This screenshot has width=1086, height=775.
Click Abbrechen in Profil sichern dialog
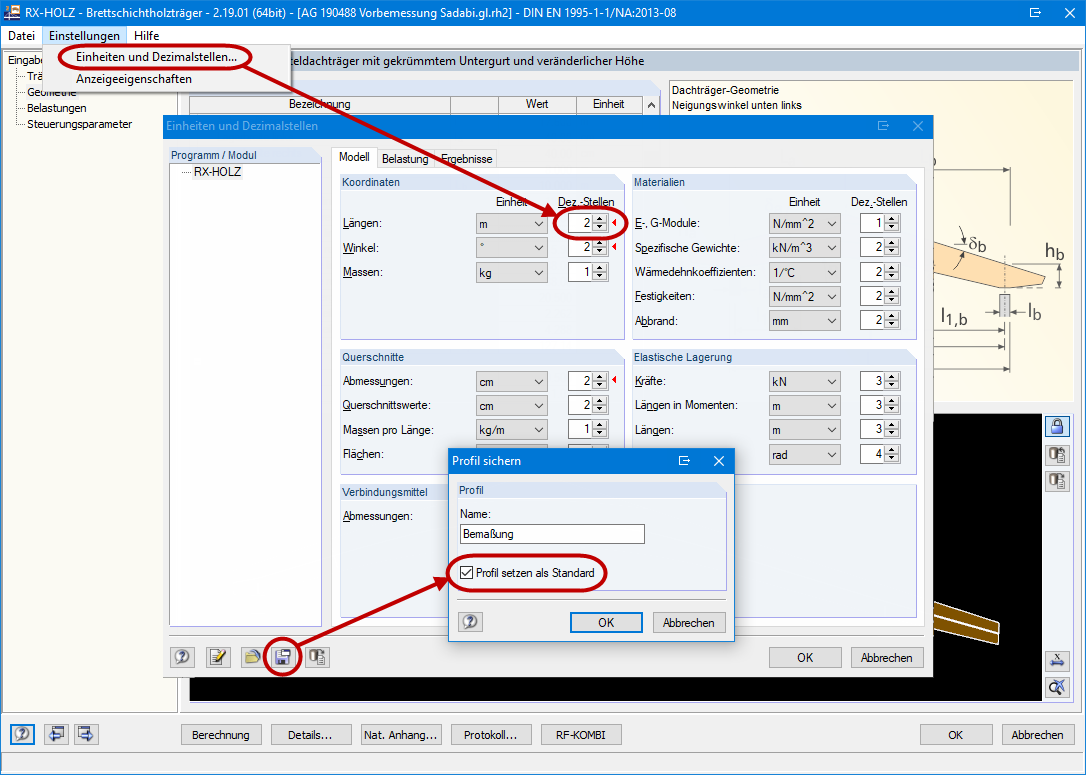(688, 623)
